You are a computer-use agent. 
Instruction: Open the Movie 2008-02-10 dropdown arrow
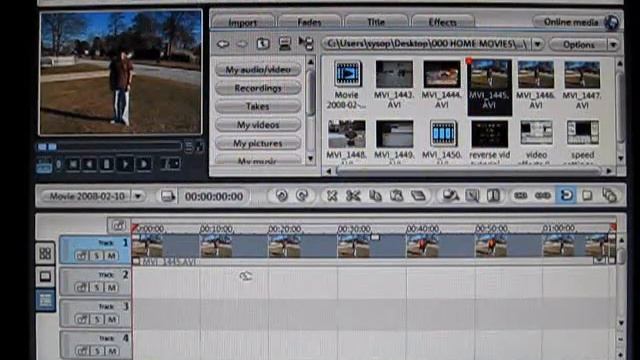[138, 196]
